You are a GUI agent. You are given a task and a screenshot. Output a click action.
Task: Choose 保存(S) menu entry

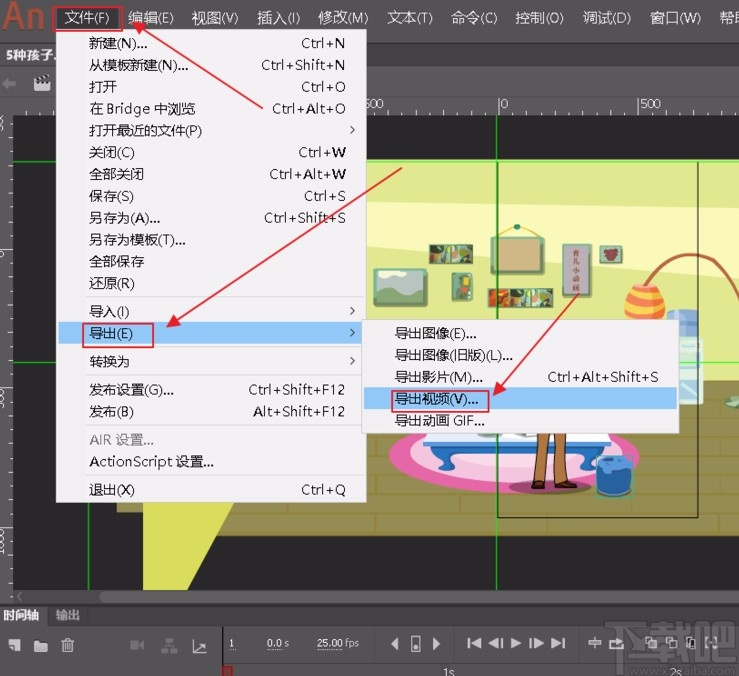click(211, 196)
